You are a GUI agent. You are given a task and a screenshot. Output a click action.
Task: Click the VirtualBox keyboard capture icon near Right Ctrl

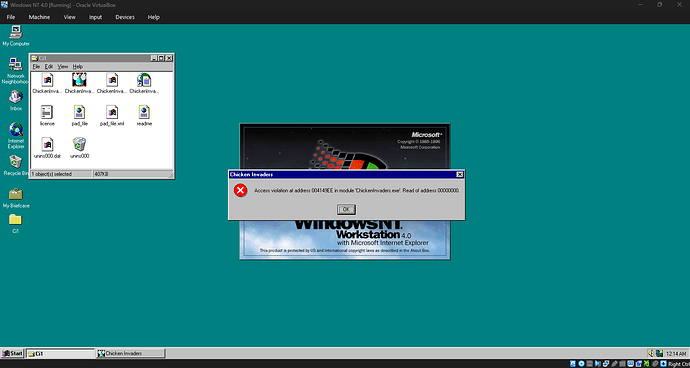click(663, 364)
